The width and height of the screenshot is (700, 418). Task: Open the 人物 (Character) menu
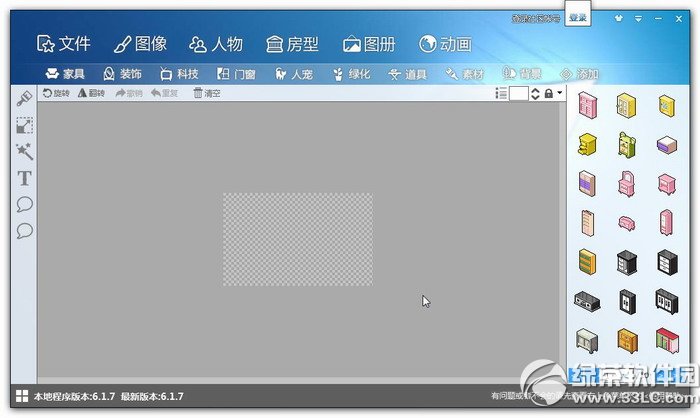click(x=216, y=44)
